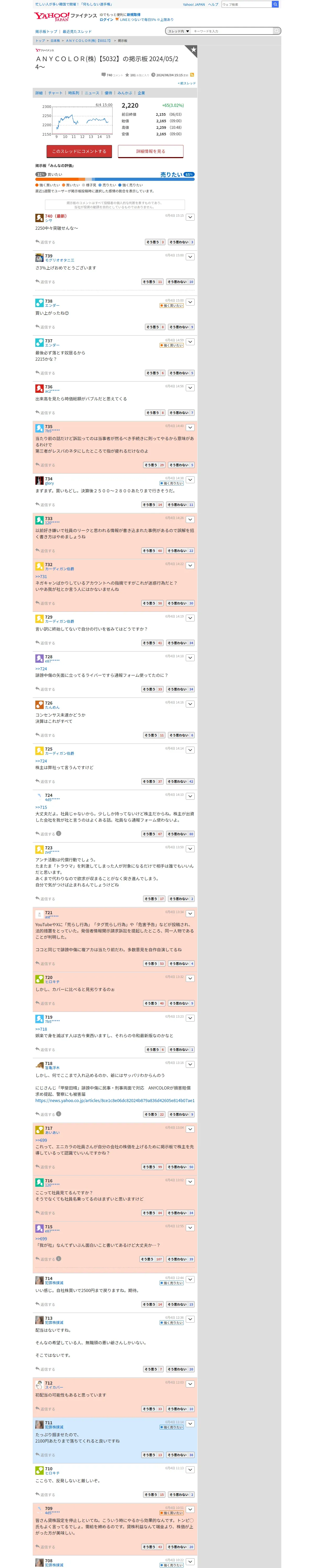This screenshot has width=314, height=1568.
Task: Click the avatar of post 736
Action: coord(39,388)
